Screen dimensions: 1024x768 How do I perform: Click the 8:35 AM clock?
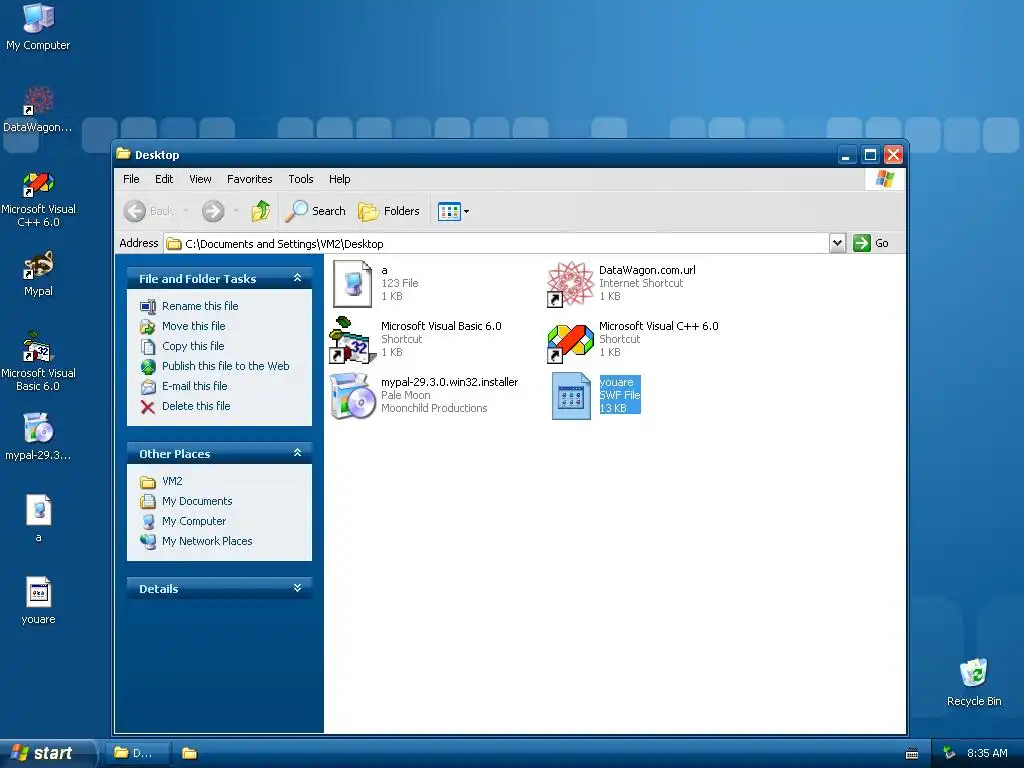pyautogui.click(x=987, y=754)
